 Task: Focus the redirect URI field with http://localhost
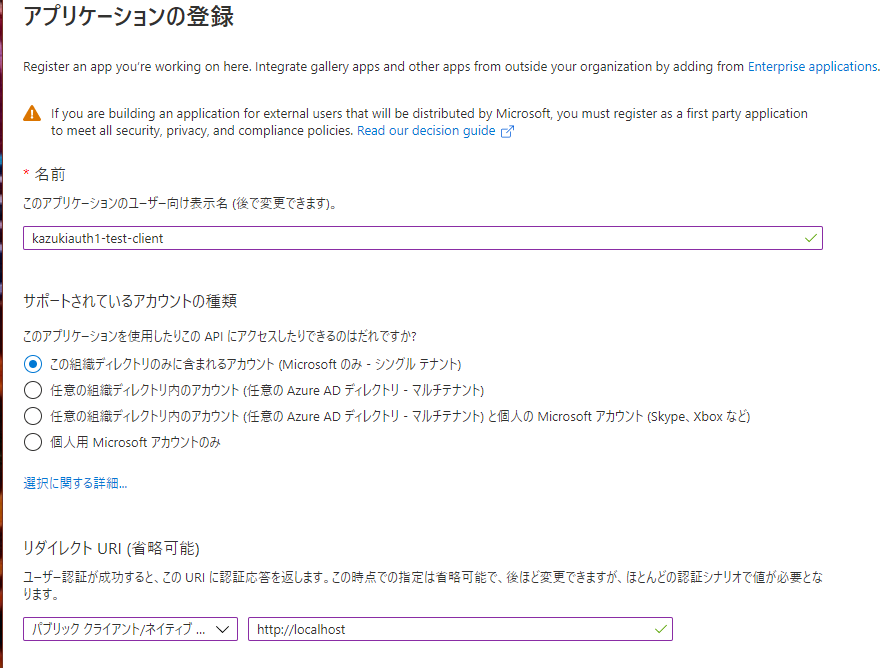[460, 629]
